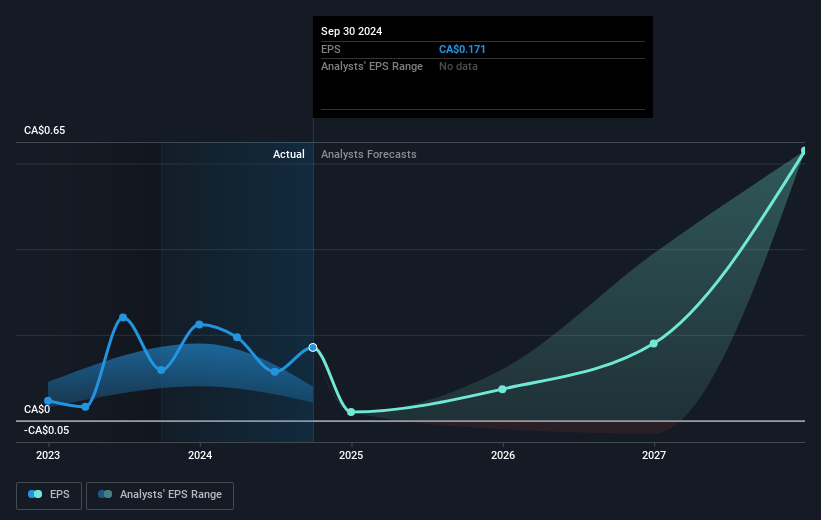Click the 2026 x-axis label
The width and height of the screenshot is (821, 520).
point(503,455)
